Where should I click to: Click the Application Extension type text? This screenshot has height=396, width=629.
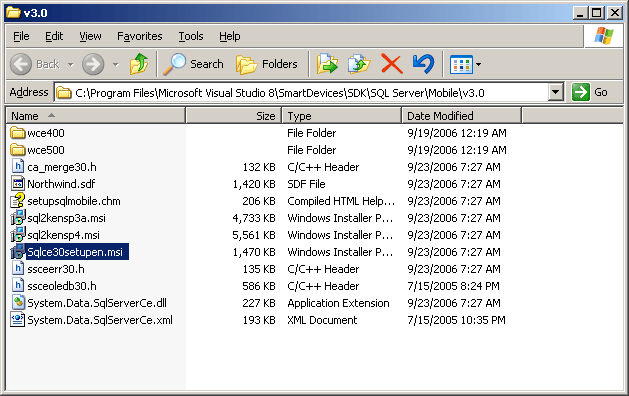coord(338,303)
